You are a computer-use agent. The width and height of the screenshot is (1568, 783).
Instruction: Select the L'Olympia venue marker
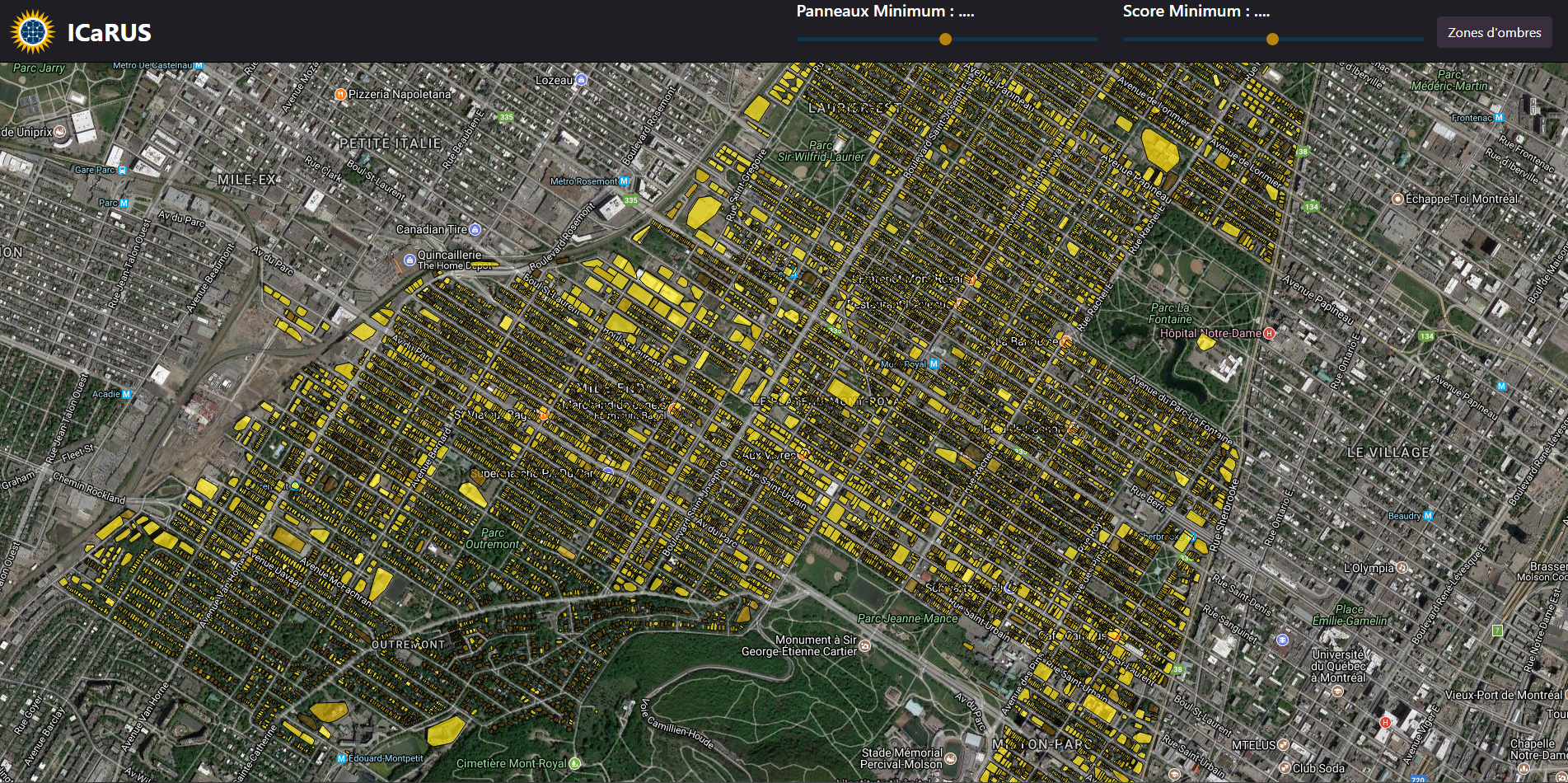(1401, 568)
